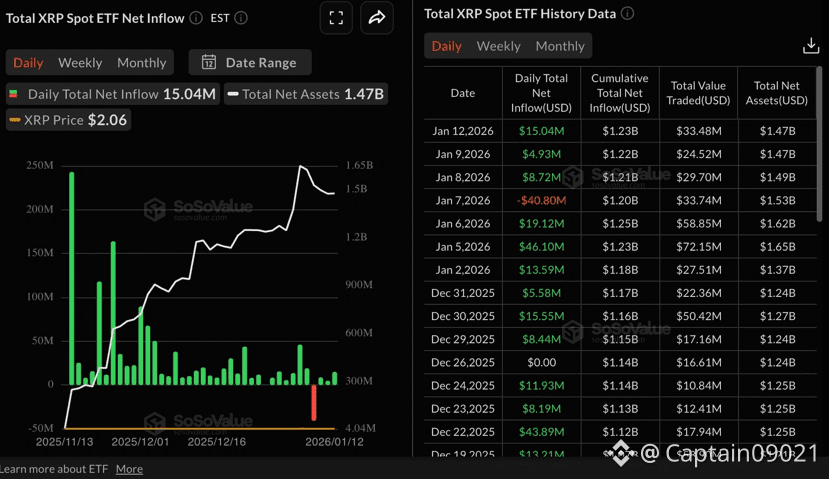
Task: Open the Date Range picker
Action: (250, 62)
